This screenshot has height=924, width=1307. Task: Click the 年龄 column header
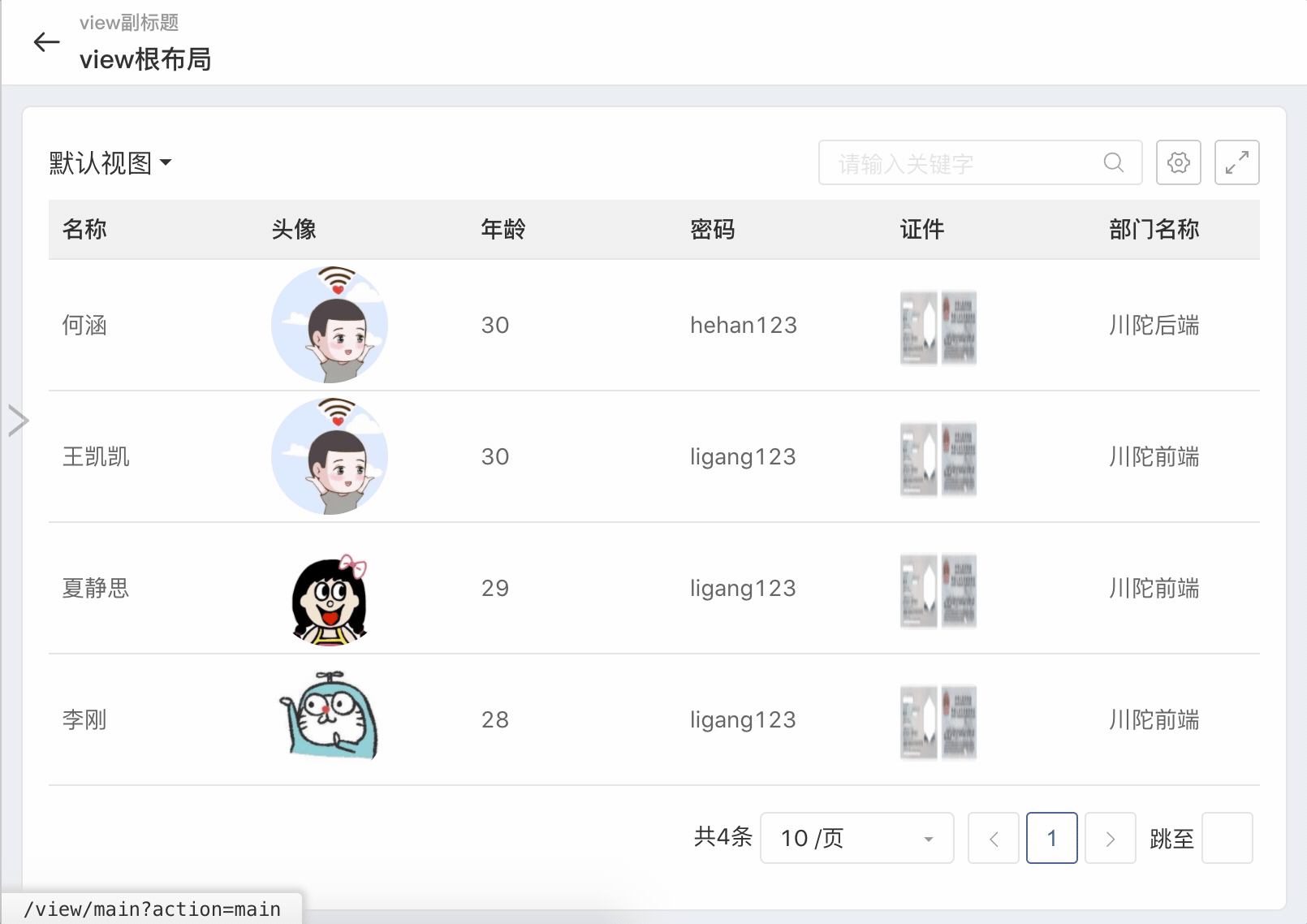point(503,229)
